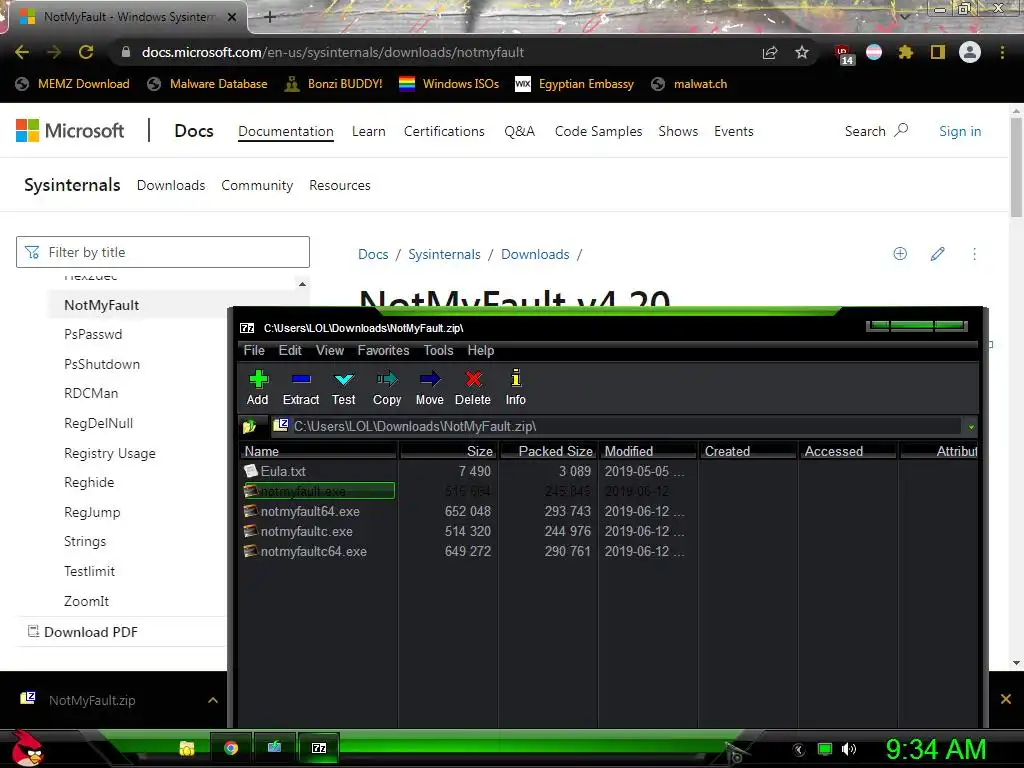
Task: Click the Filter by title input field
Action: point(163,252)
